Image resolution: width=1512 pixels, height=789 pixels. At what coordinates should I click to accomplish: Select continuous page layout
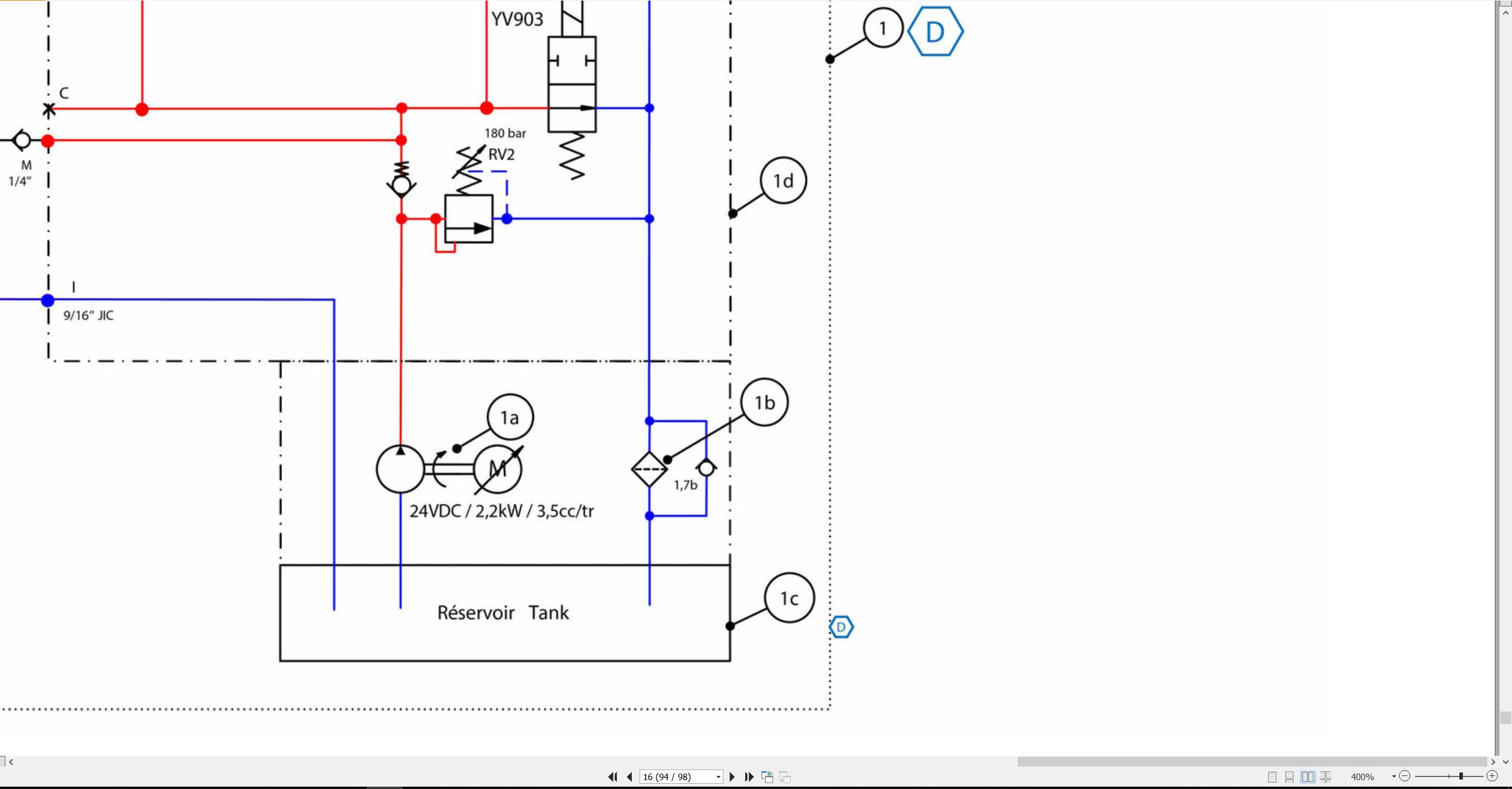1290,777
